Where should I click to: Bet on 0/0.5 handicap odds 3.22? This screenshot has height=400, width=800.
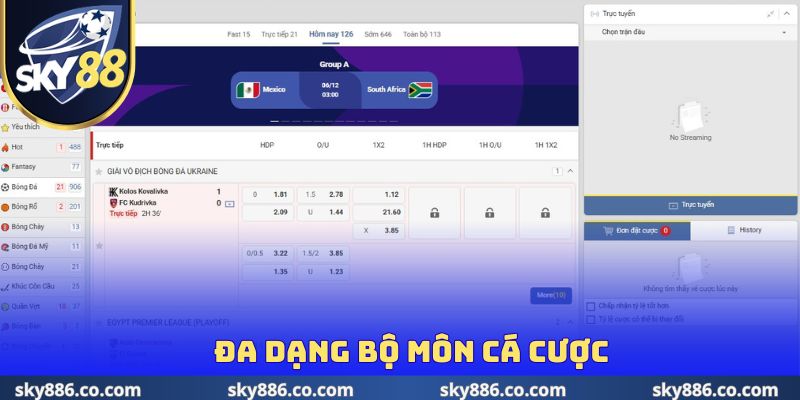coord(267,254)
